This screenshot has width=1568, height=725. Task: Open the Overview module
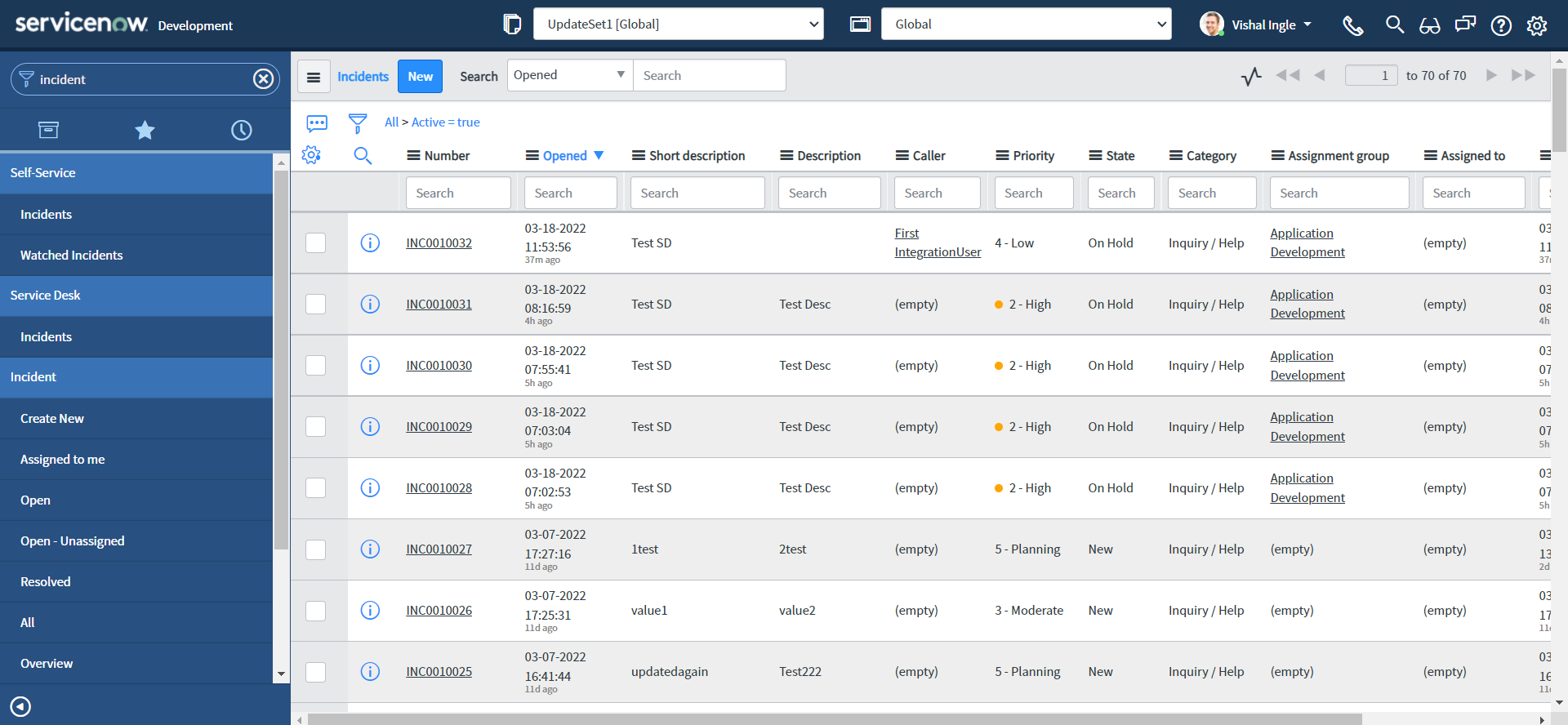tap(136, 664)
